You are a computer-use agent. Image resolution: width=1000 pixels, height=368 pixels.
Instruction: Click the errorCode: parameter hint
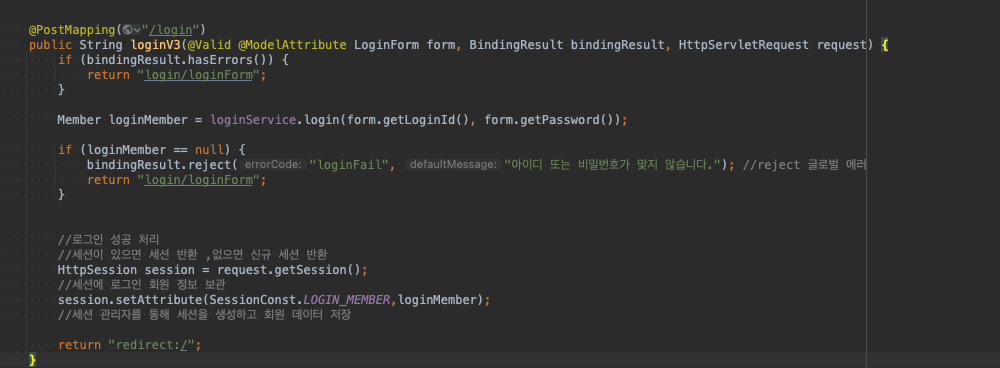tap(273, 165)
